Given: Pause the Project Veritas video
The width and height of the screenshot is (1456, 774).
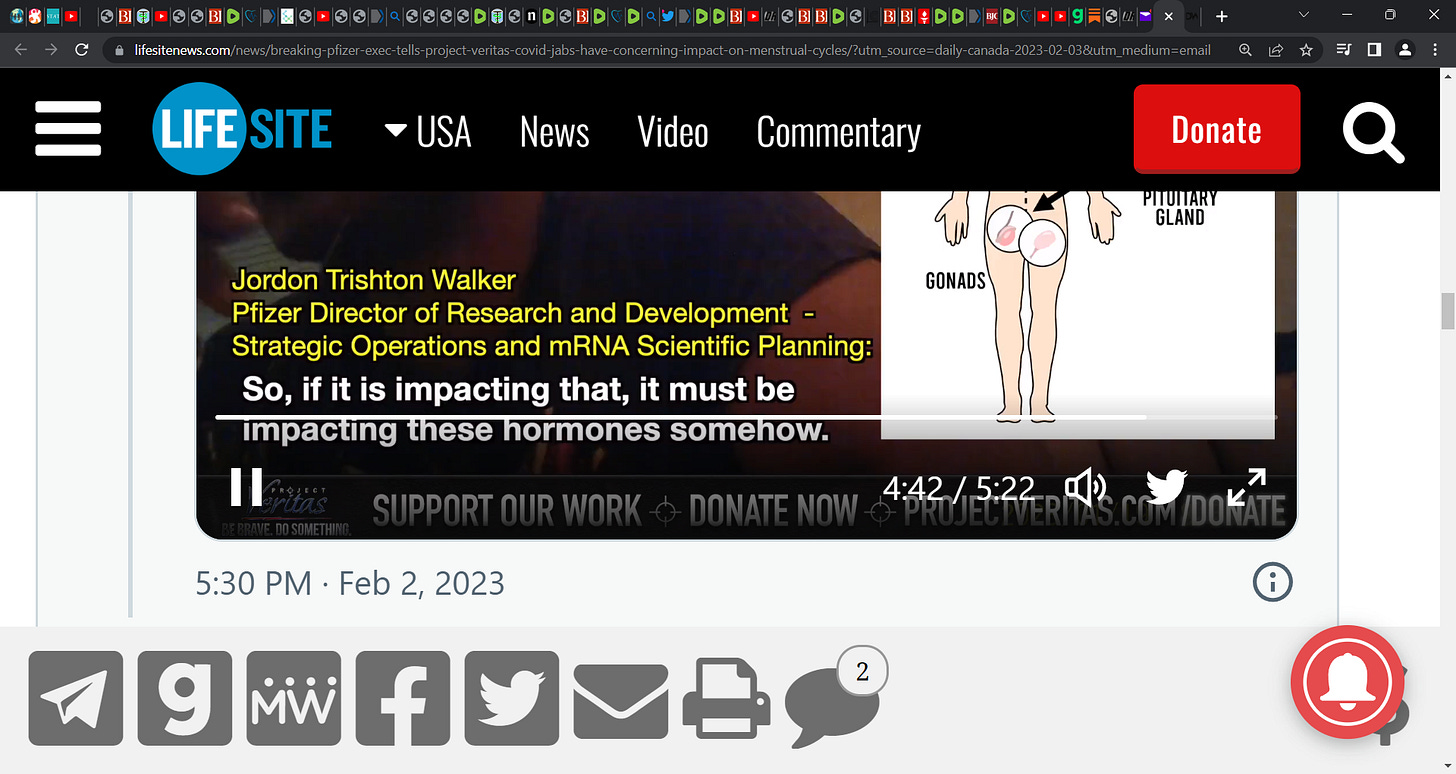Looking at the screenshot, I should (246, 487).
